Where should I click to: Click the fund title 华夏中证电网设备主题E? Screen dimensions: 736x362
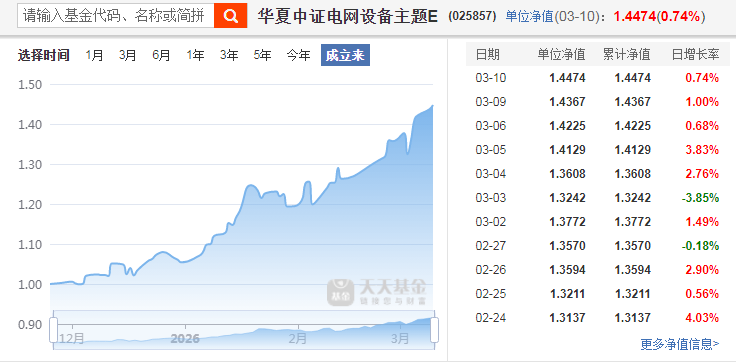(x=348, y=16)
